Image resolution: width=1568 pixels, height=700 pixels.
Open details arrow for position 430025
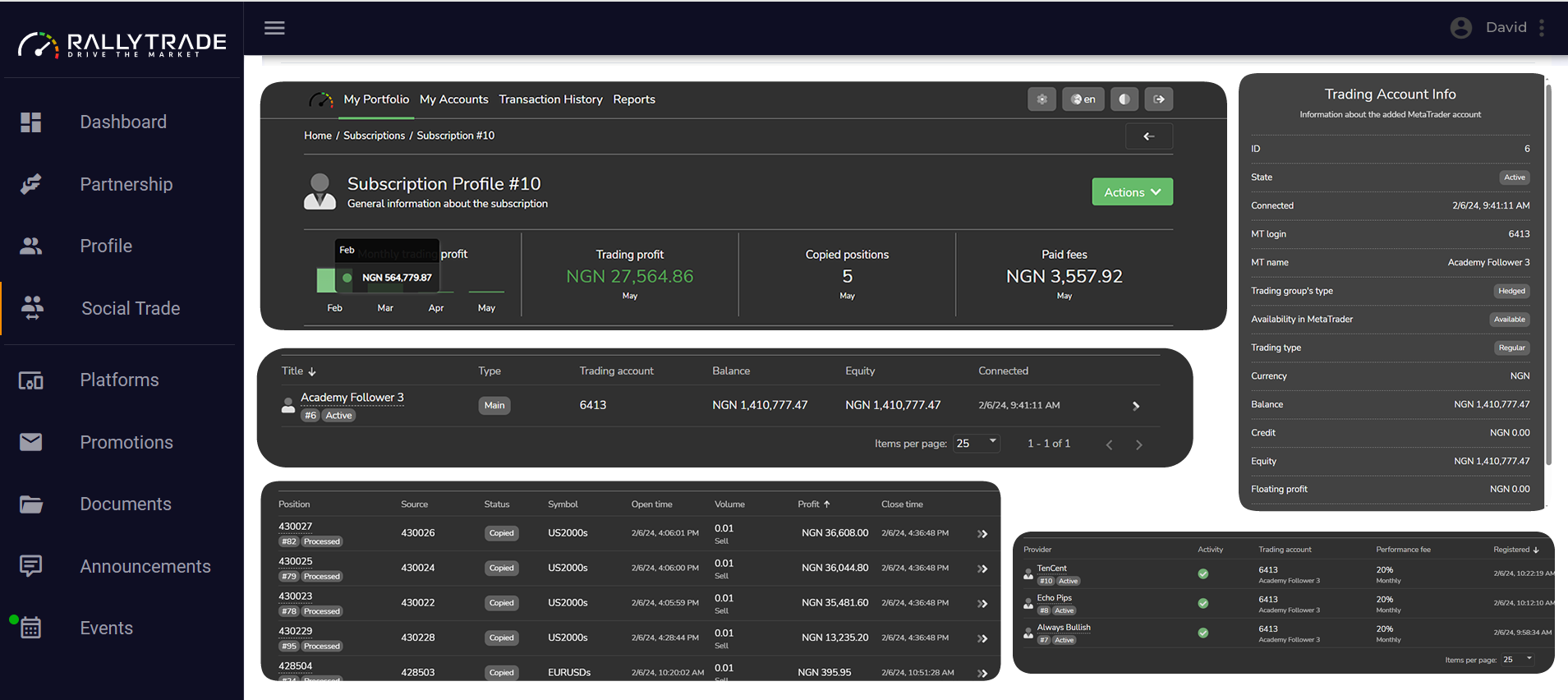(x=982, y=569)
